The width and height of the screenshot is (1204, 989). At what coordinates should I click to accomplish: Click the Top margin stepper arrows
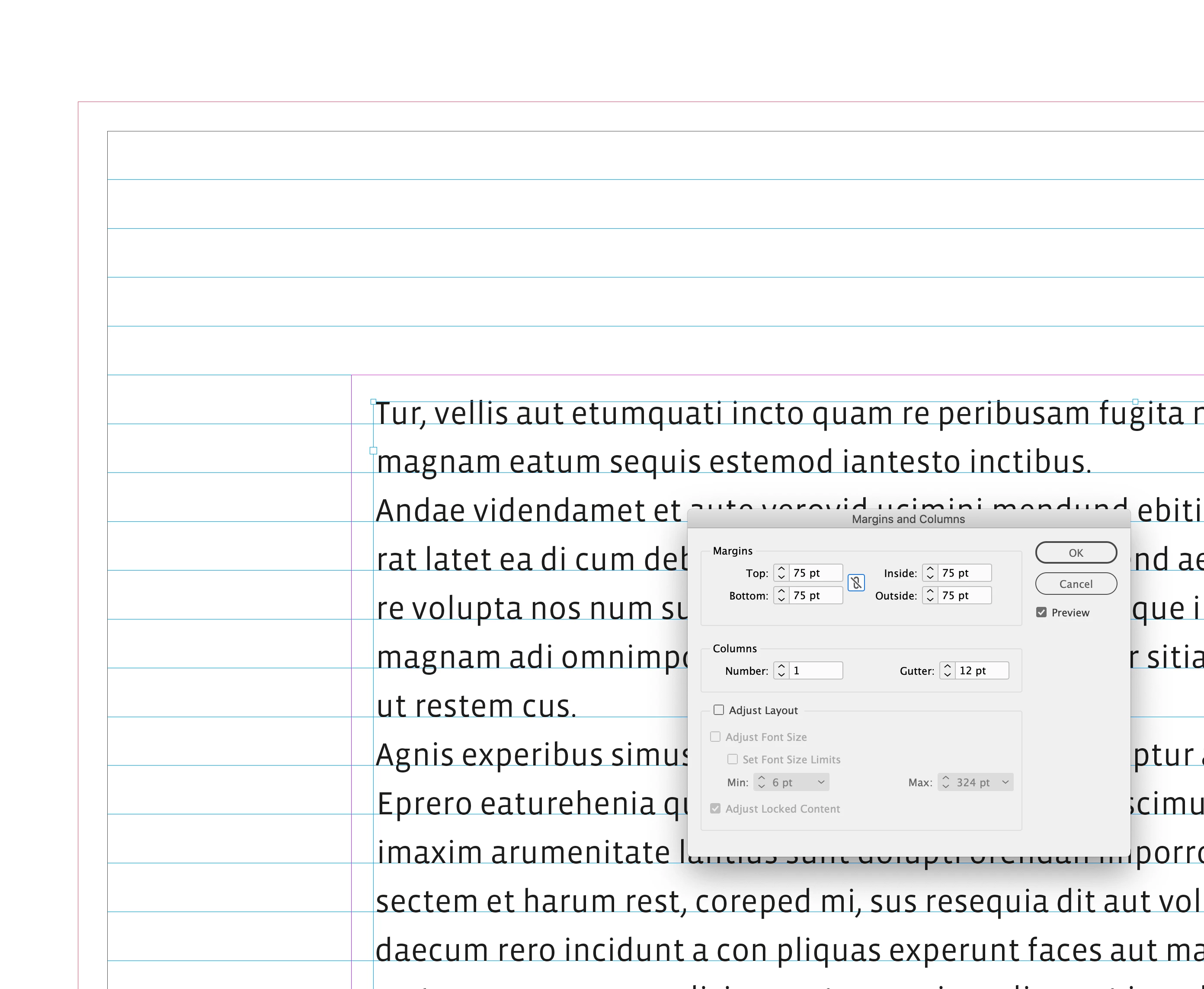coord(781,573)
